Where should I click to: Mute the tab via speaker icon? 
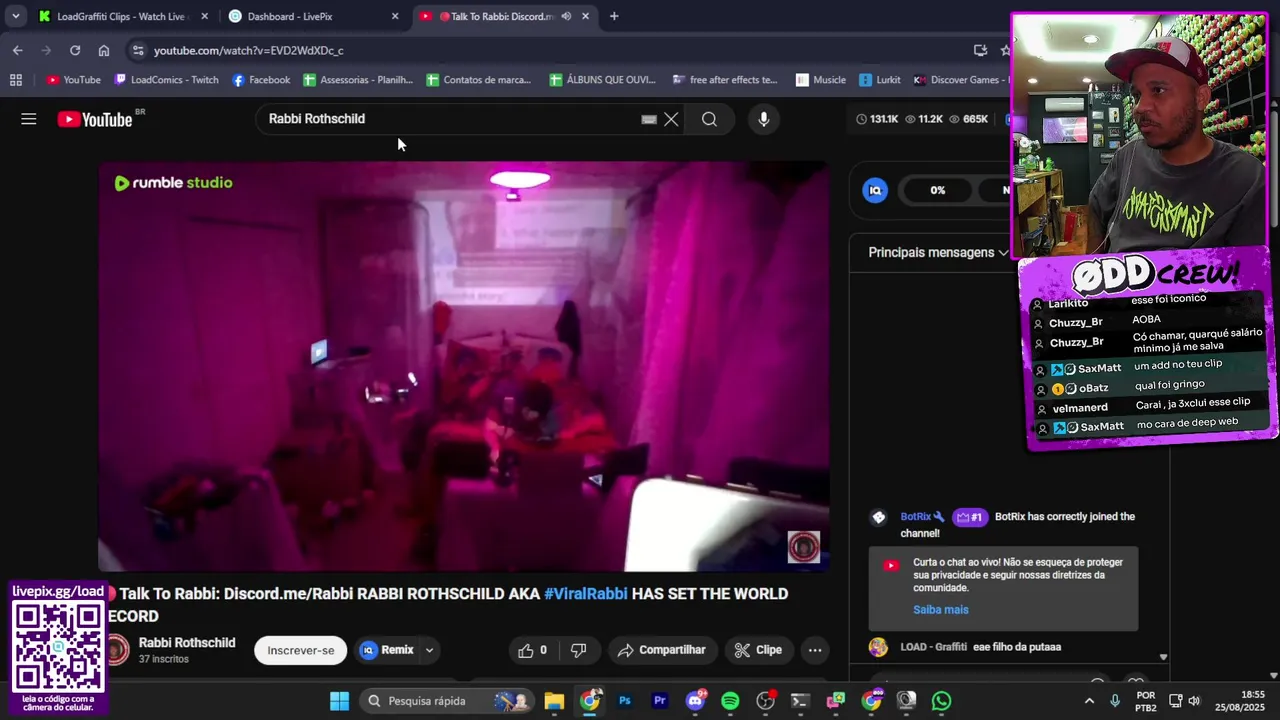coord(566,16)
